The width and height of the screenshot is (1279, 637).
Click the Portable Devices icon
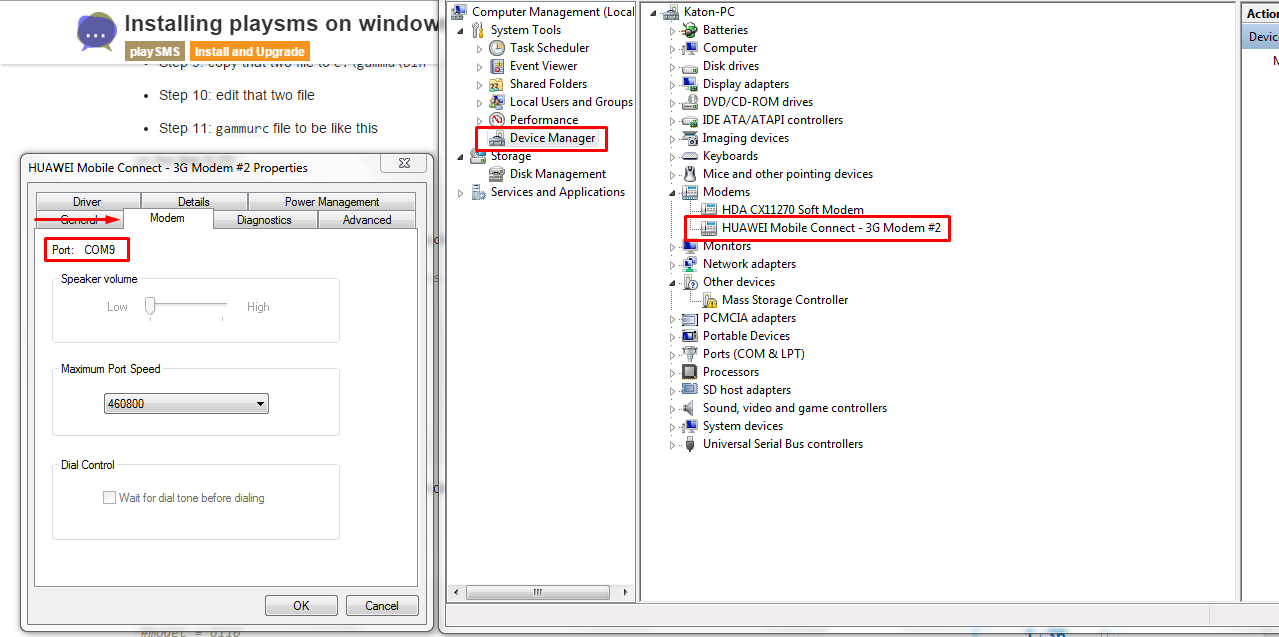pyautogui.click(x=689, y=336)
